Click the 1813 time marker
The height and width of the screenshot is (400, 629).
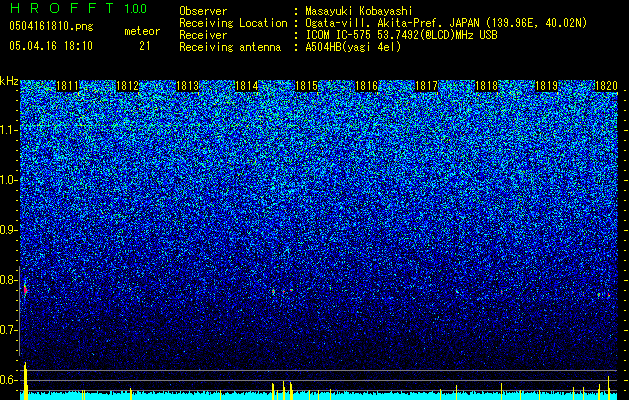point(187,86)
